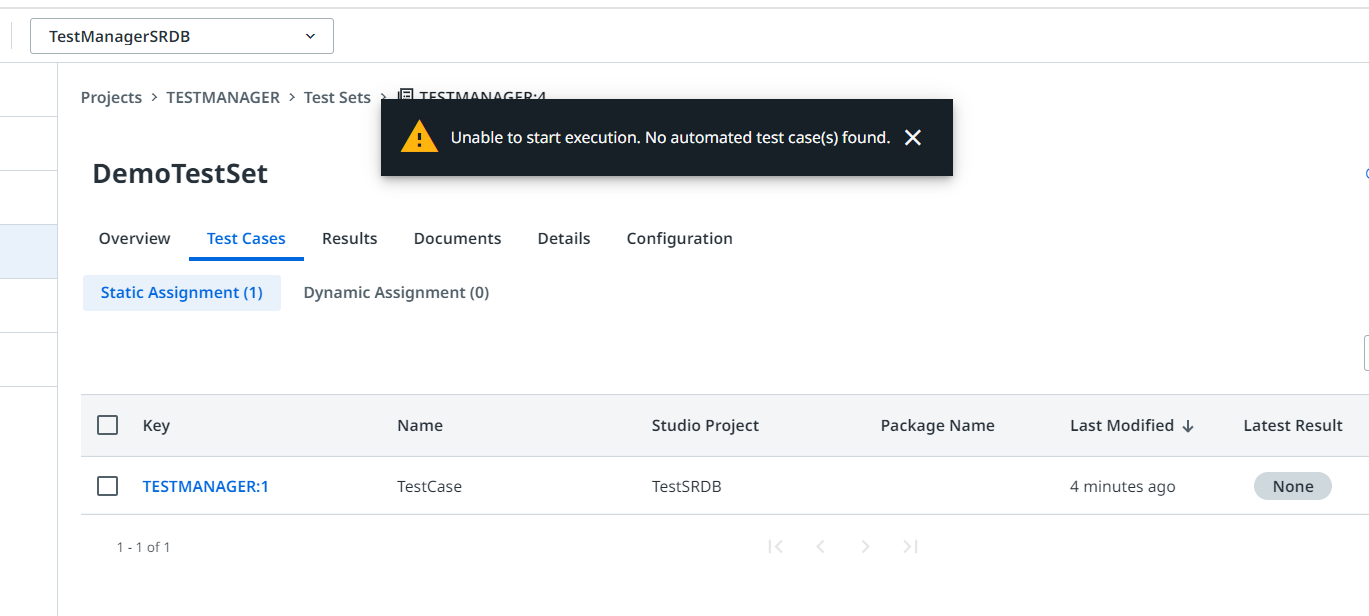
Task: Jump to the last page
Action: pos(910,547)
